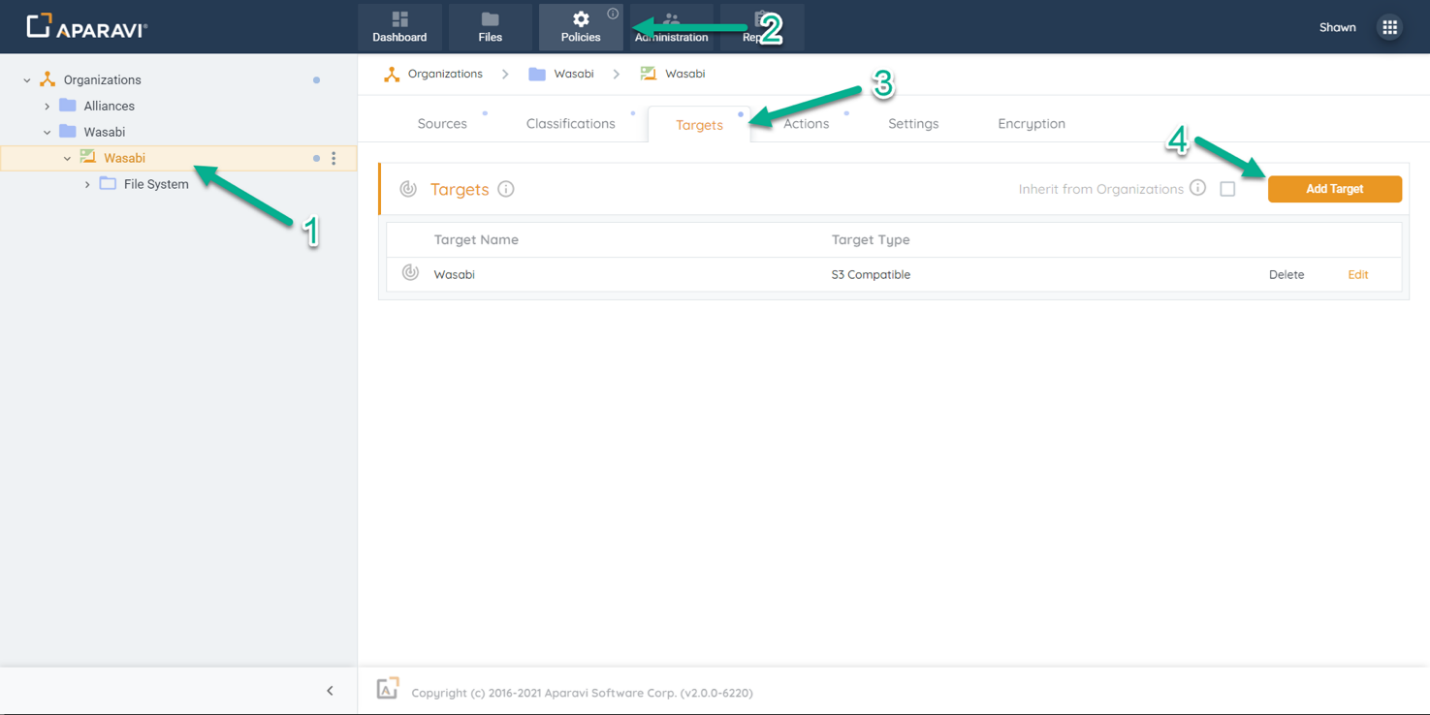Click Organizations in the breadcrumb
The width and height of the screenshot is (1430, 715).
(x=445, y=74)
